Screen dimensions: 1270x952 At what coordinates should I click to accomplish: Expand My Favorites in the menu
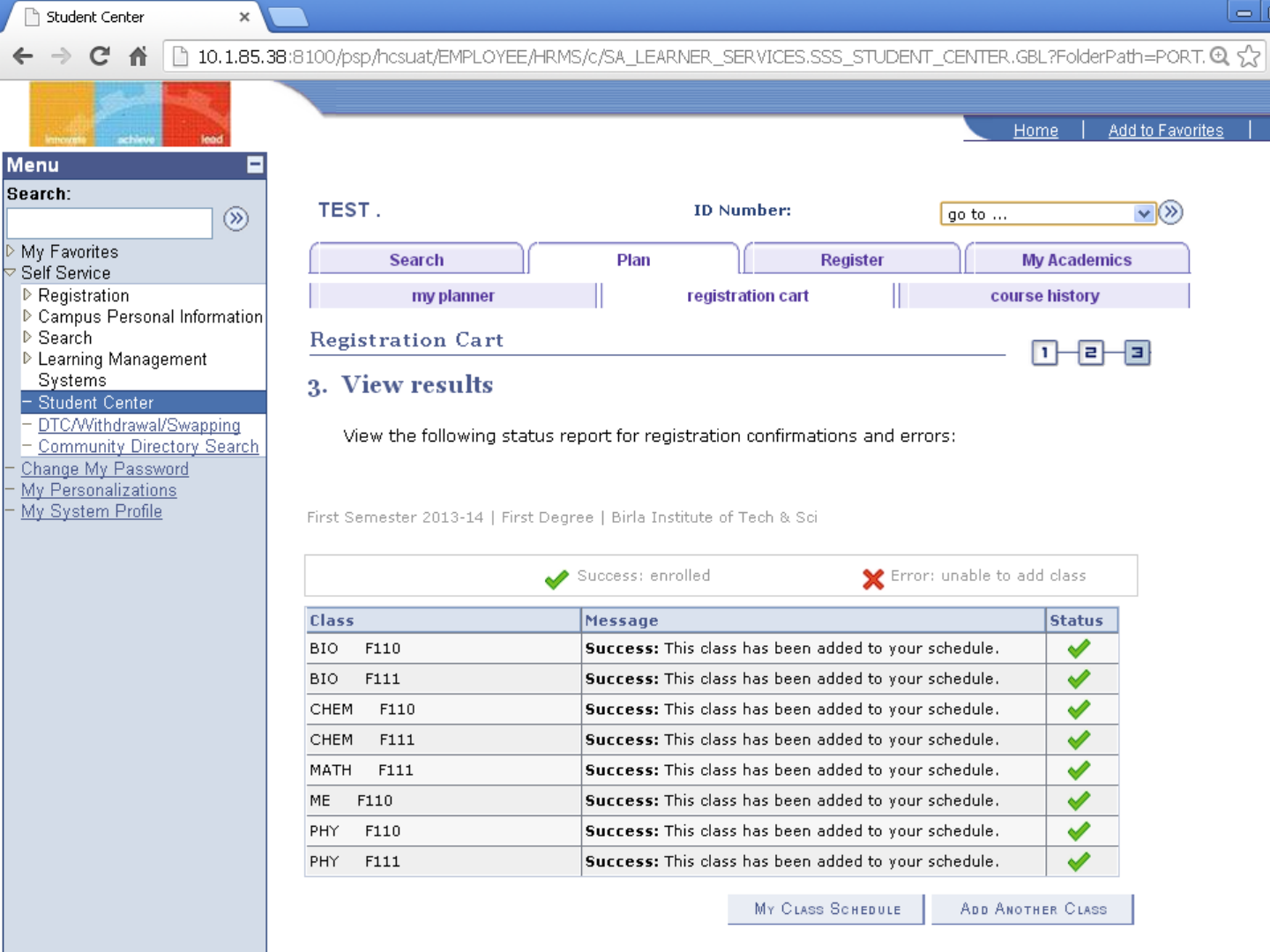(11, 250)
